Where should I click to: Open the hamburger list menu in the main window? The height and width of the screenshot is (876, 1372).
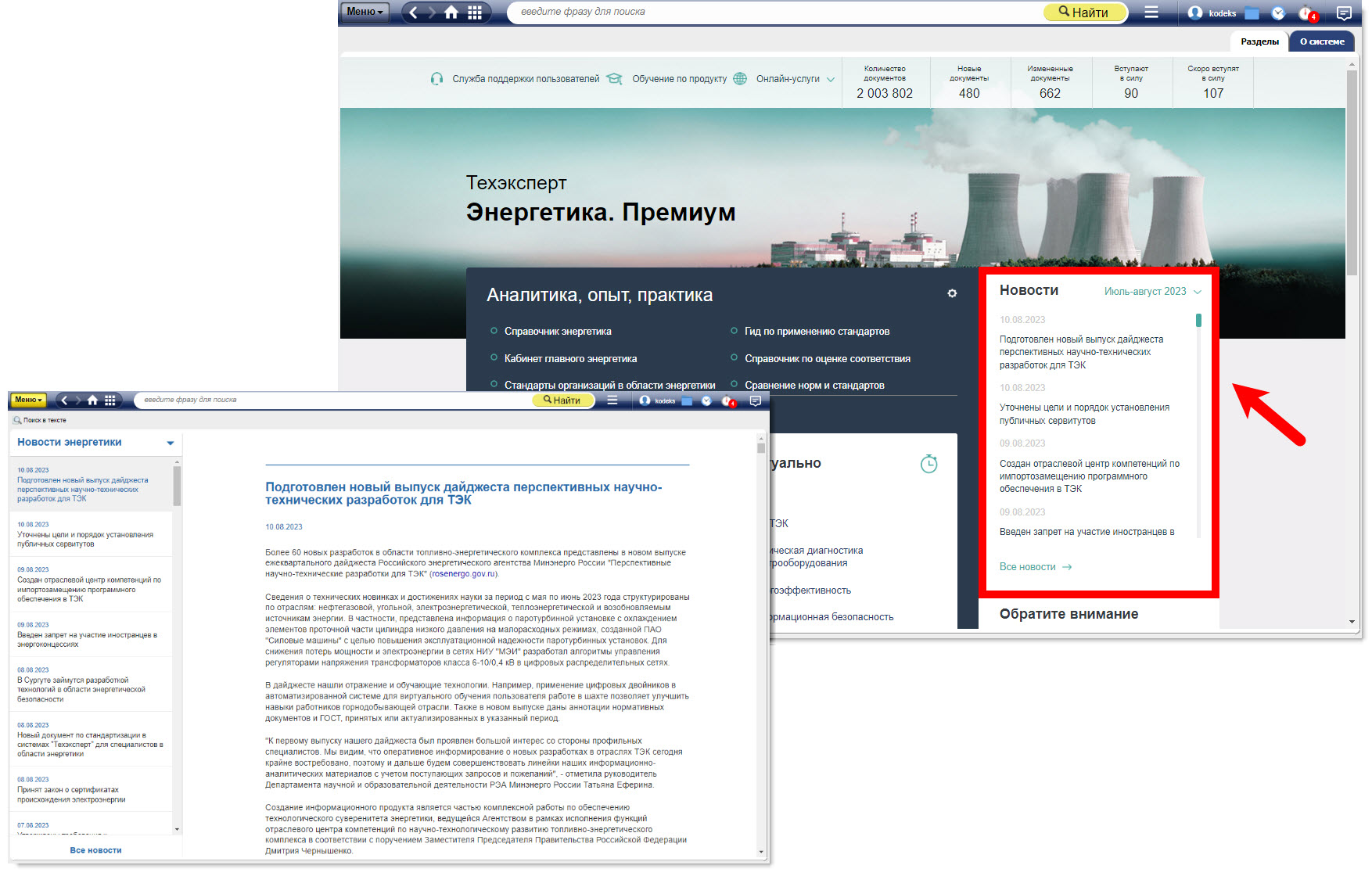[1151, 13]
